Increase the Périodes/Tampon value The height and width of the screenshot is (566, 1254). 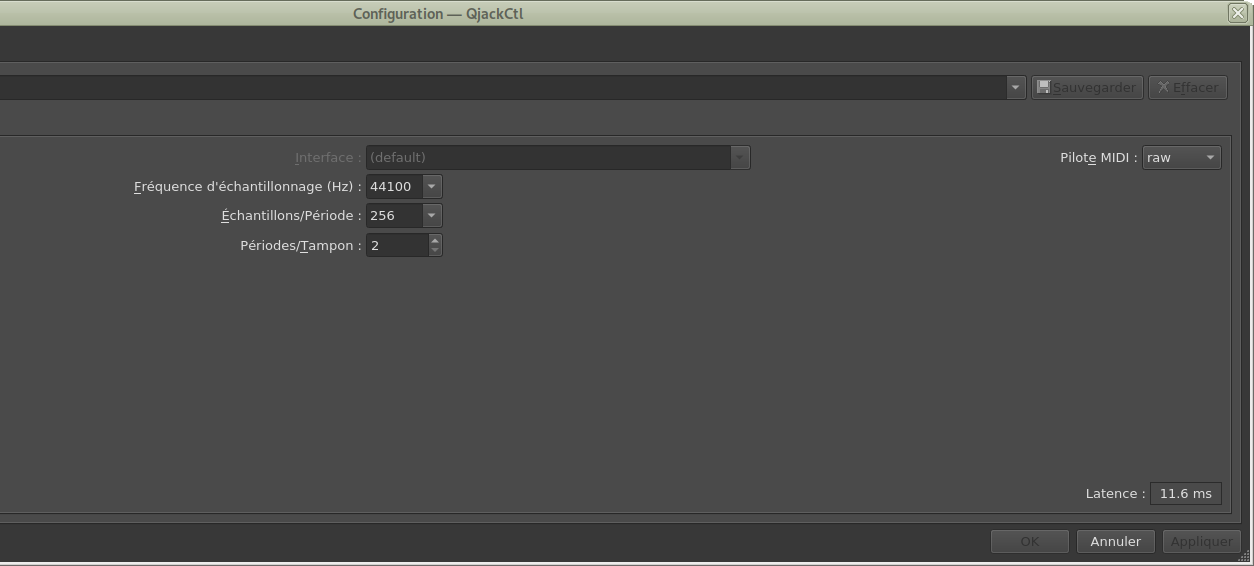coord(435,239)
